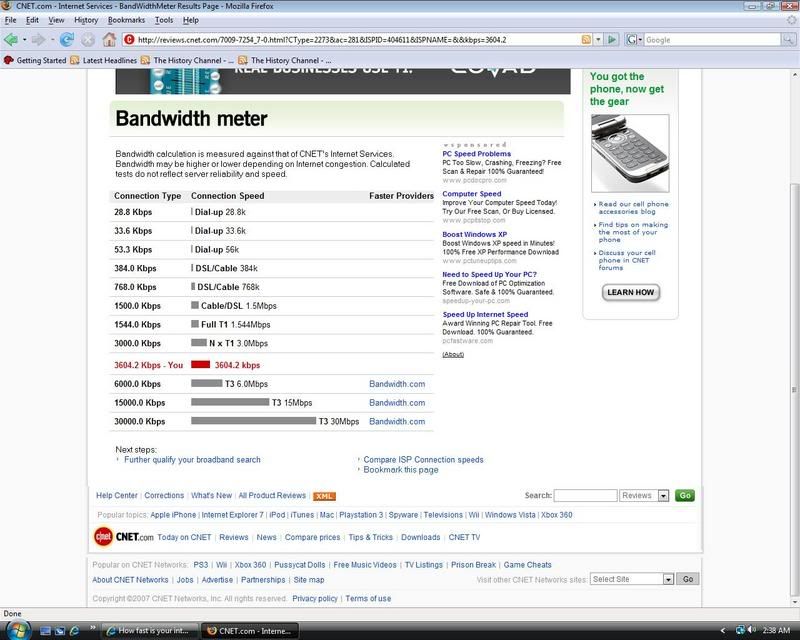Click the 3604.2 Kbps - You row label

pyautogui.click(x=148, y=365)
